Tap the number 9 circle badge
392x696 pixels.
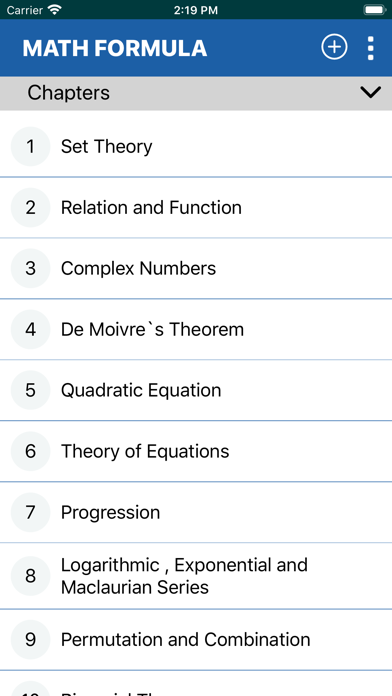(30, 640)
